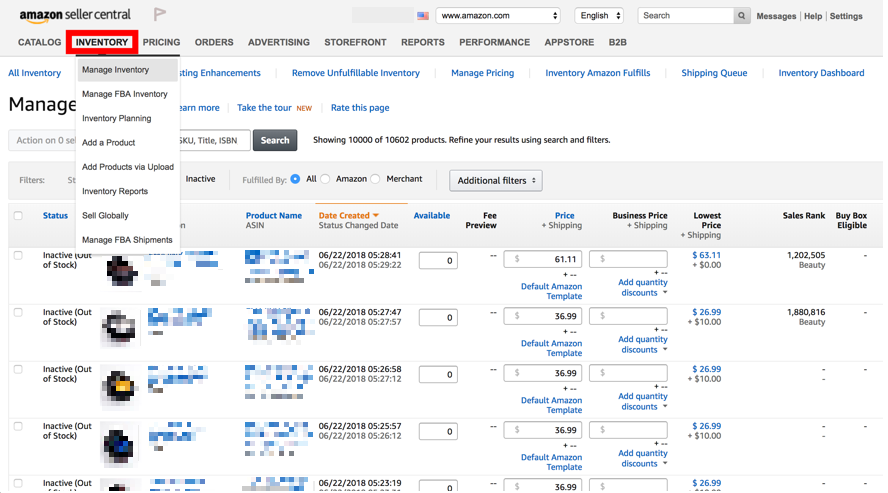Open the Manage Pricing link
888x493 pixels.
pos(483,73)
